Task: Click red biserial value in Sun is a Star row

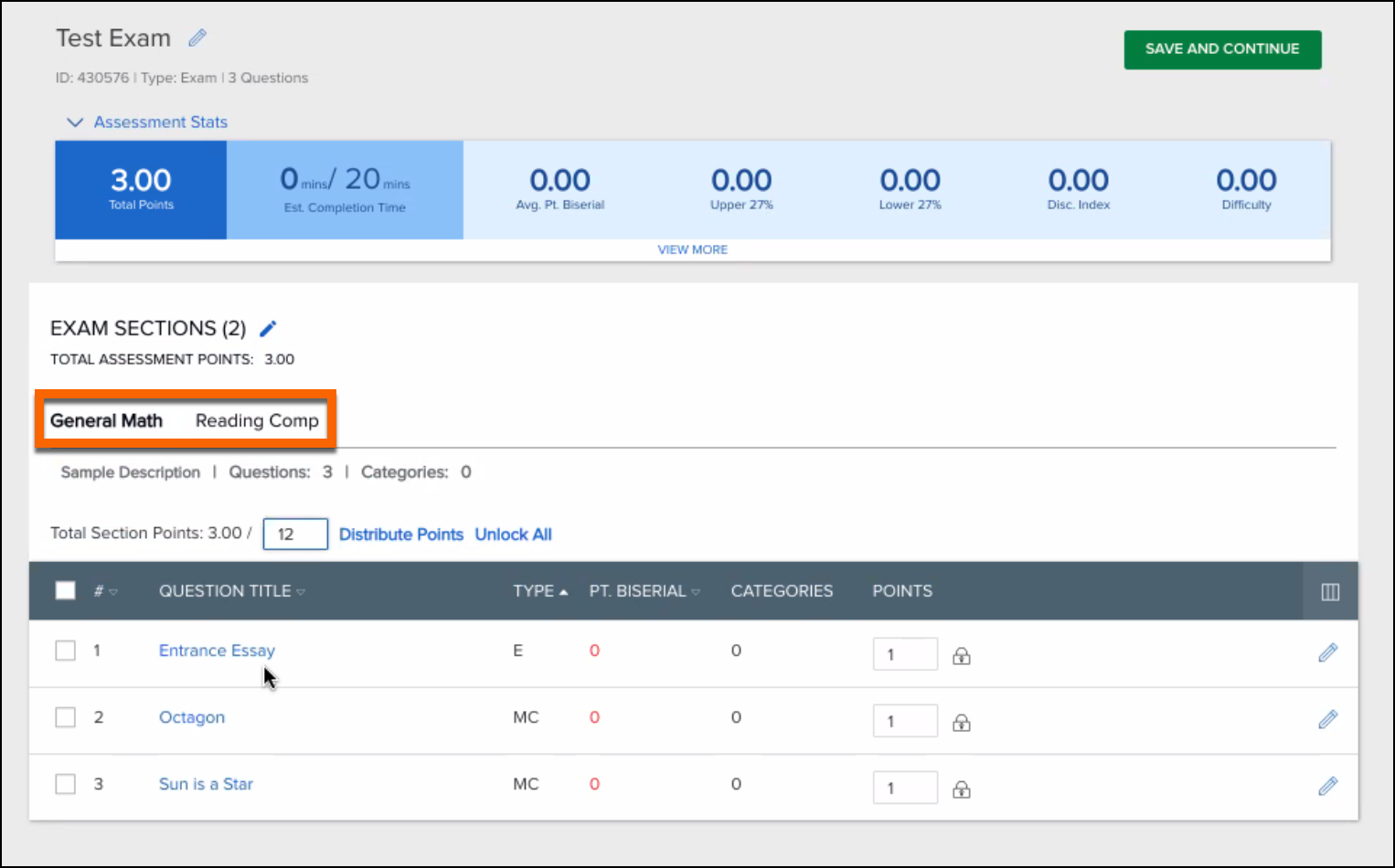Action: [594, 784]
